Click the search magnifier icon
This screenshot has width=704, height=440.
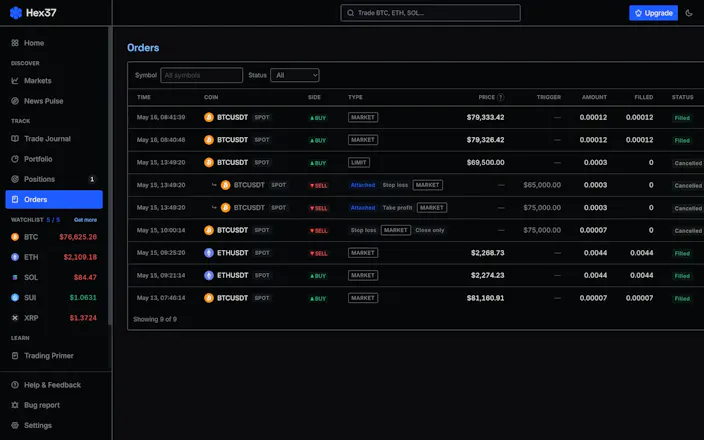point(350,13)
